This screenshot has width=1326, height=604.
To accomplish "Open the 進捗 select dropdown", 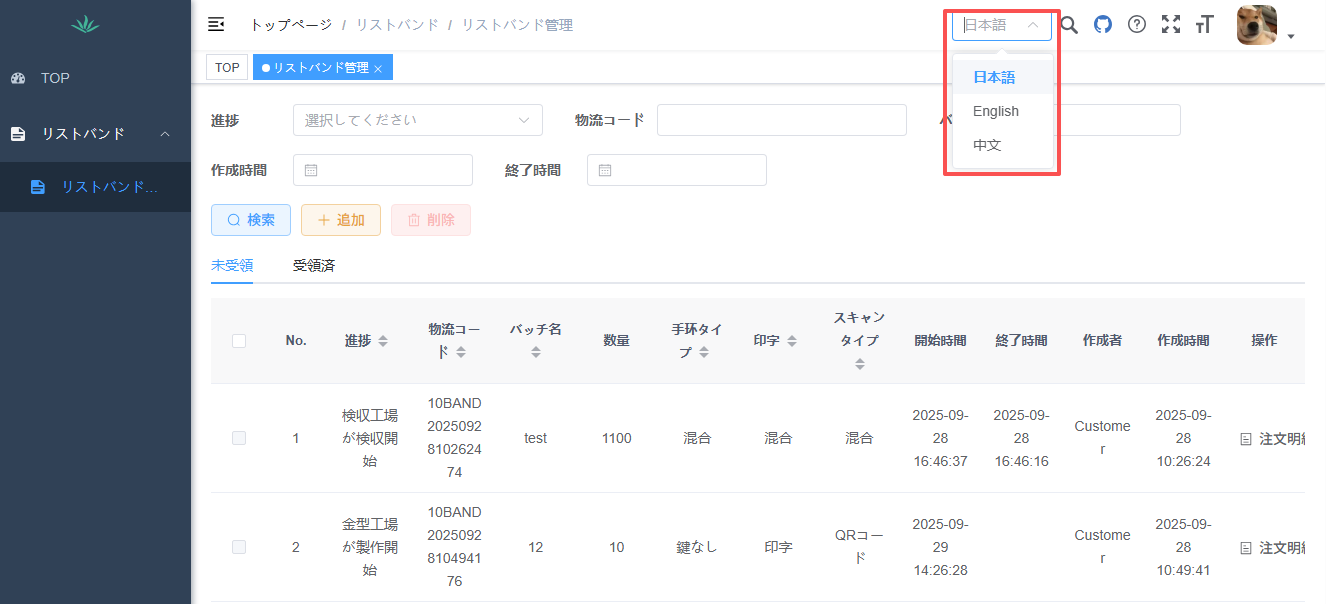I will [x=417, y=120].
